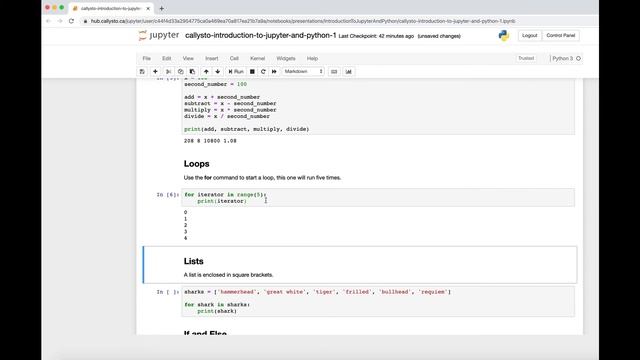
Task: Click the Loops heading
Action: (x=196, y=164)
